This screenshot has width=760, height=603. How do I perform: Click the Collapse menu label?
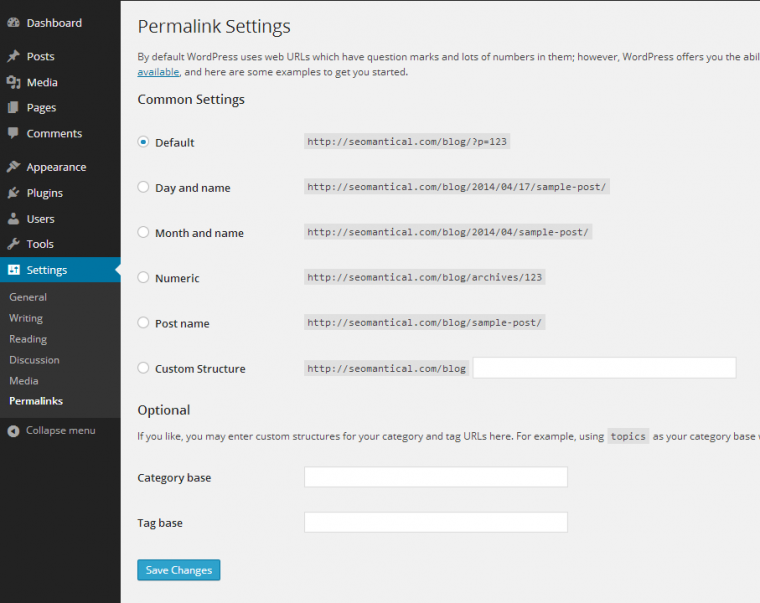(61, 430)
